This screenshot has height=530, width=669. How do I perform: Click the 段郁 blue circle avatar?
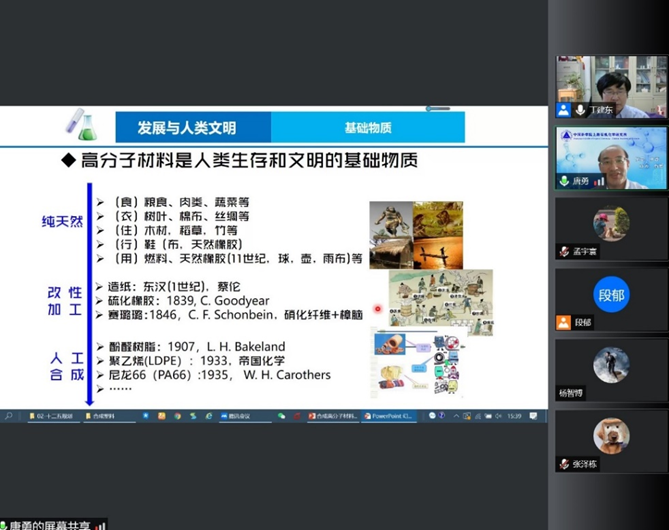coord(611,296)
